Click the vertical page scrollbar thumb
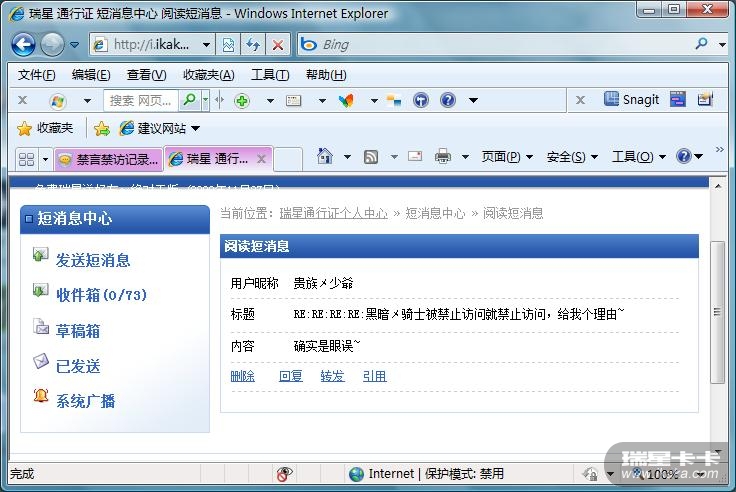Image resolution: width=736 pixels, height=492 pixels. (x=717, y=312)
